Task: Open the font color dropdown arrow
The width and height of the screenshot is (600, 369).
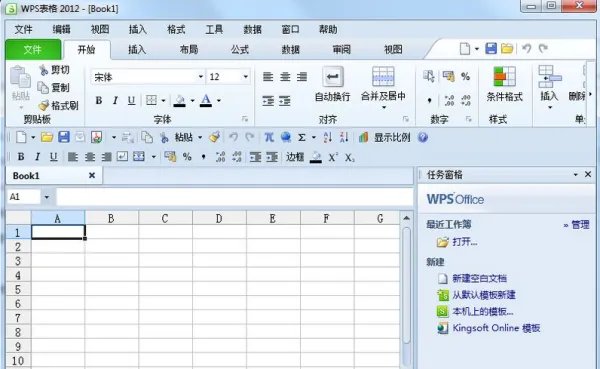Action: (x=219, y=101)
